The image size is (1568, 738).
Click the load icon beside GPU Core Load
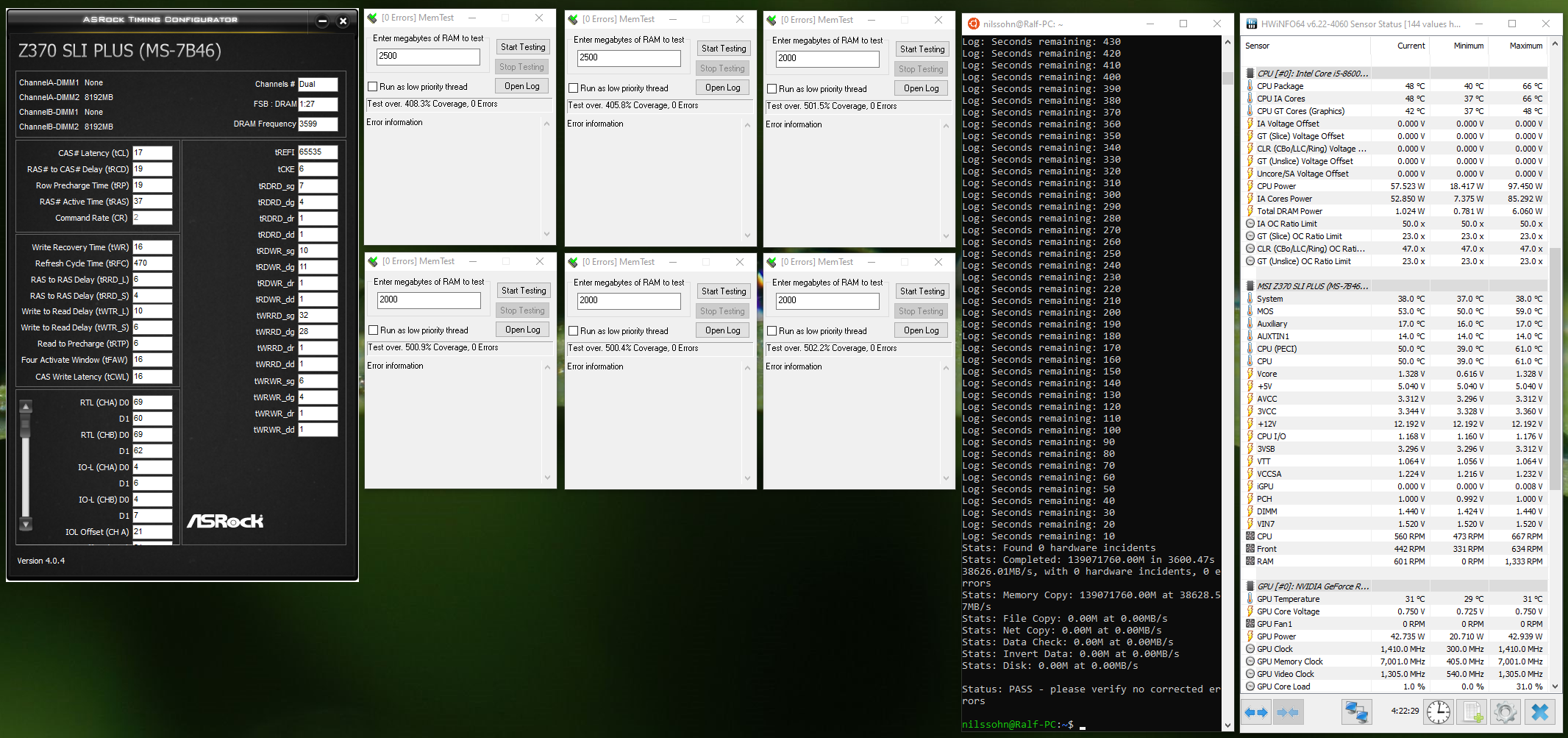(1250, 686)
